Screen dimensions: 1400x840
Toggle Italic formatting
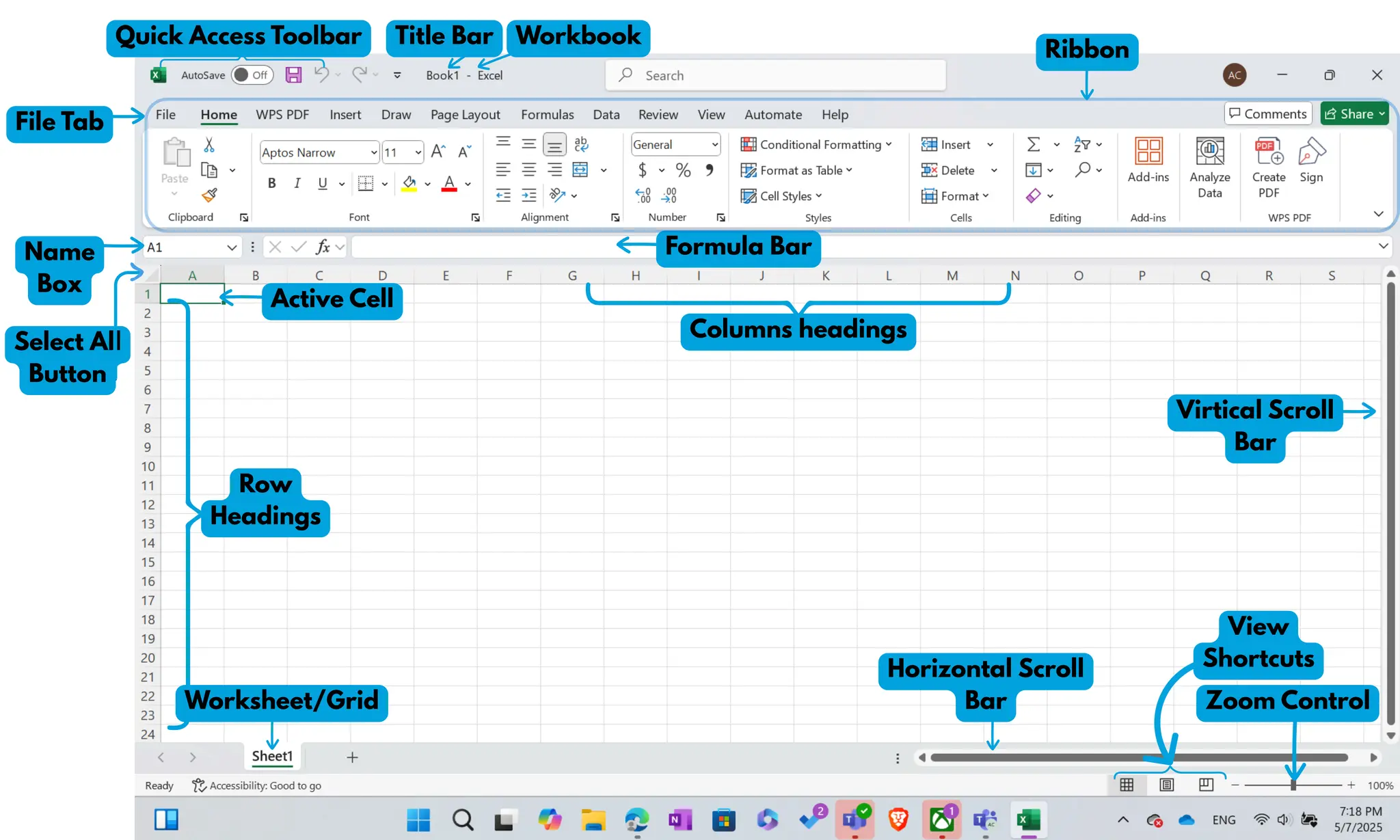[x=297, y=183]
